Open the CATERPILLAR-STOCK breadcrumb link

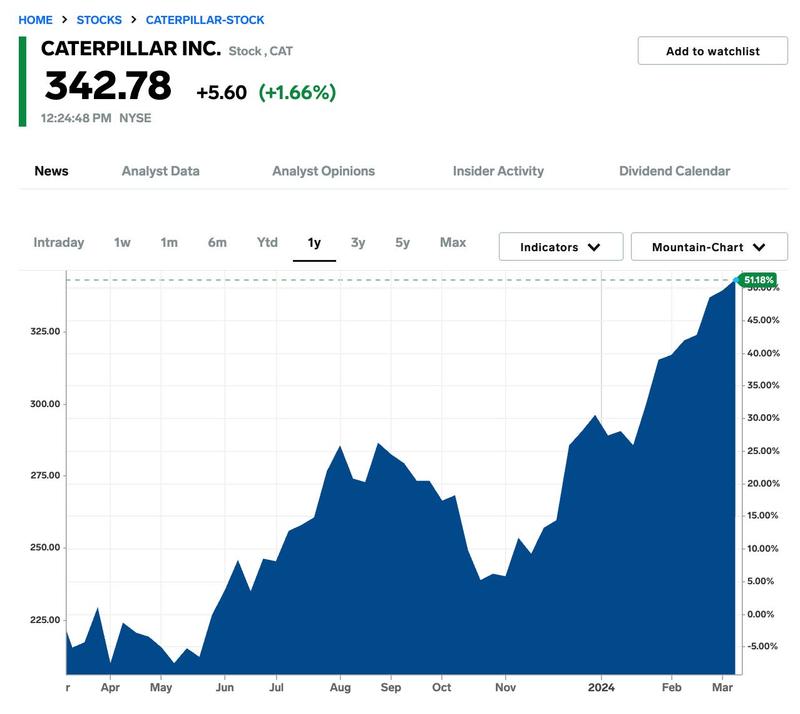[x=205, y=20]
